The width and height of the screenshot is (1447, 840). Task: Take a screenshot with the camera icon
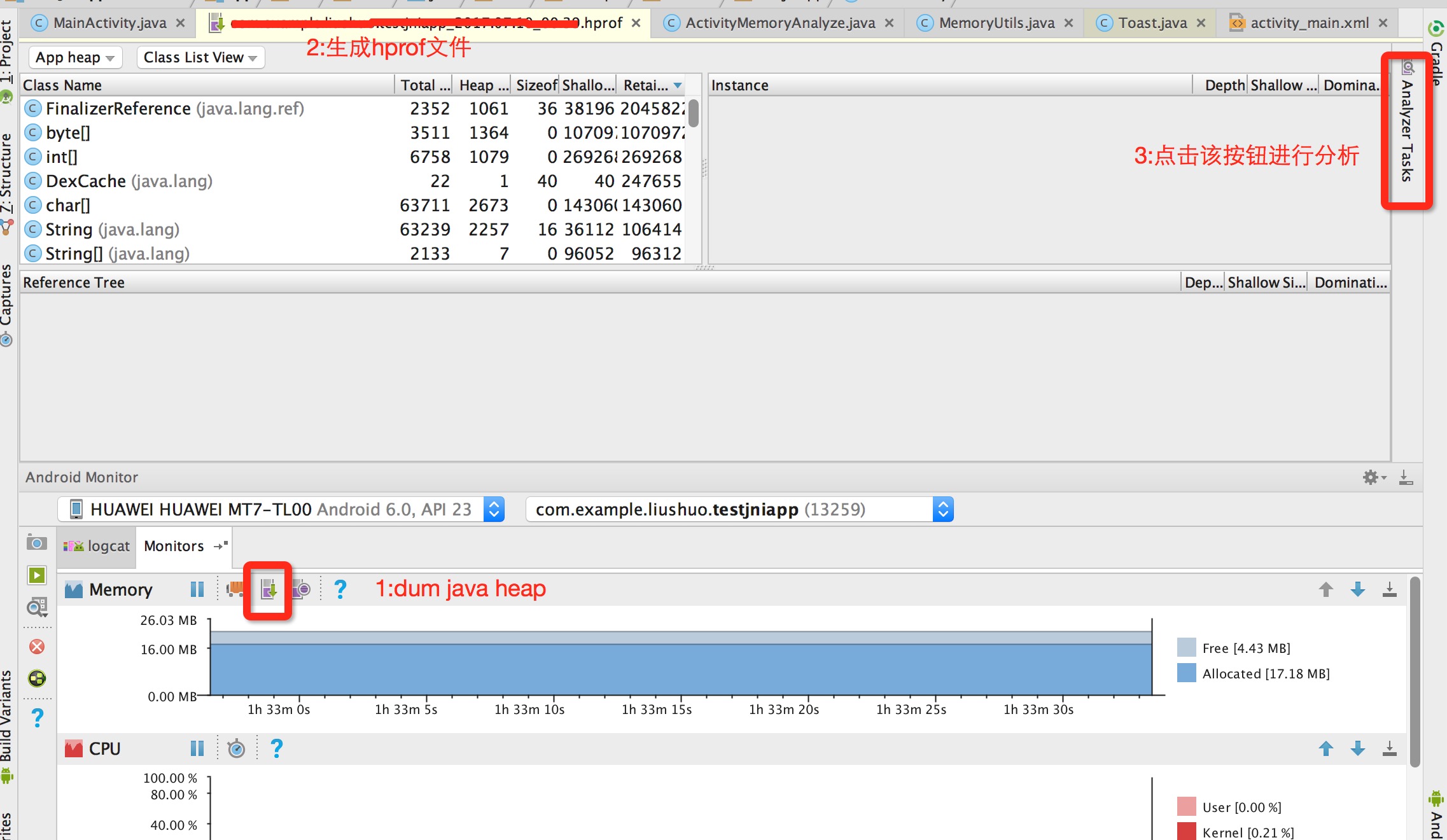tap(37, 543)
